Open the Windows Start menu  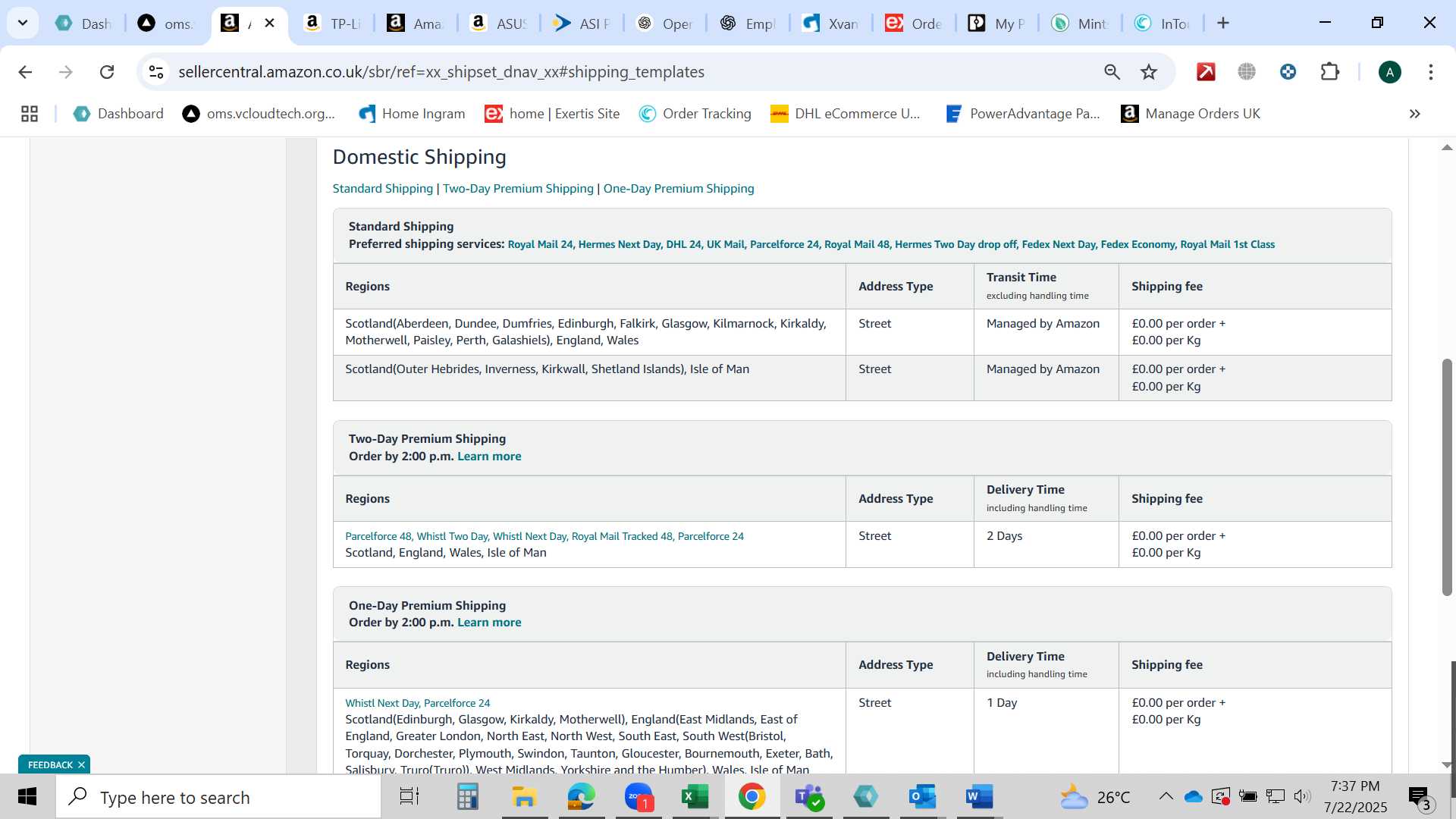tap(27, 797)
